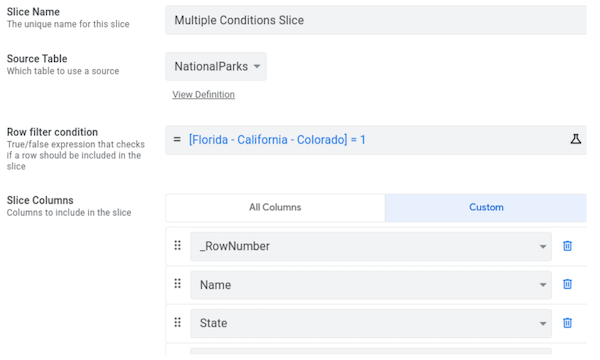The image size is (600, 360).
Task: Grab the _RowNumber drag handle
Action: click(x=178, y=245)
